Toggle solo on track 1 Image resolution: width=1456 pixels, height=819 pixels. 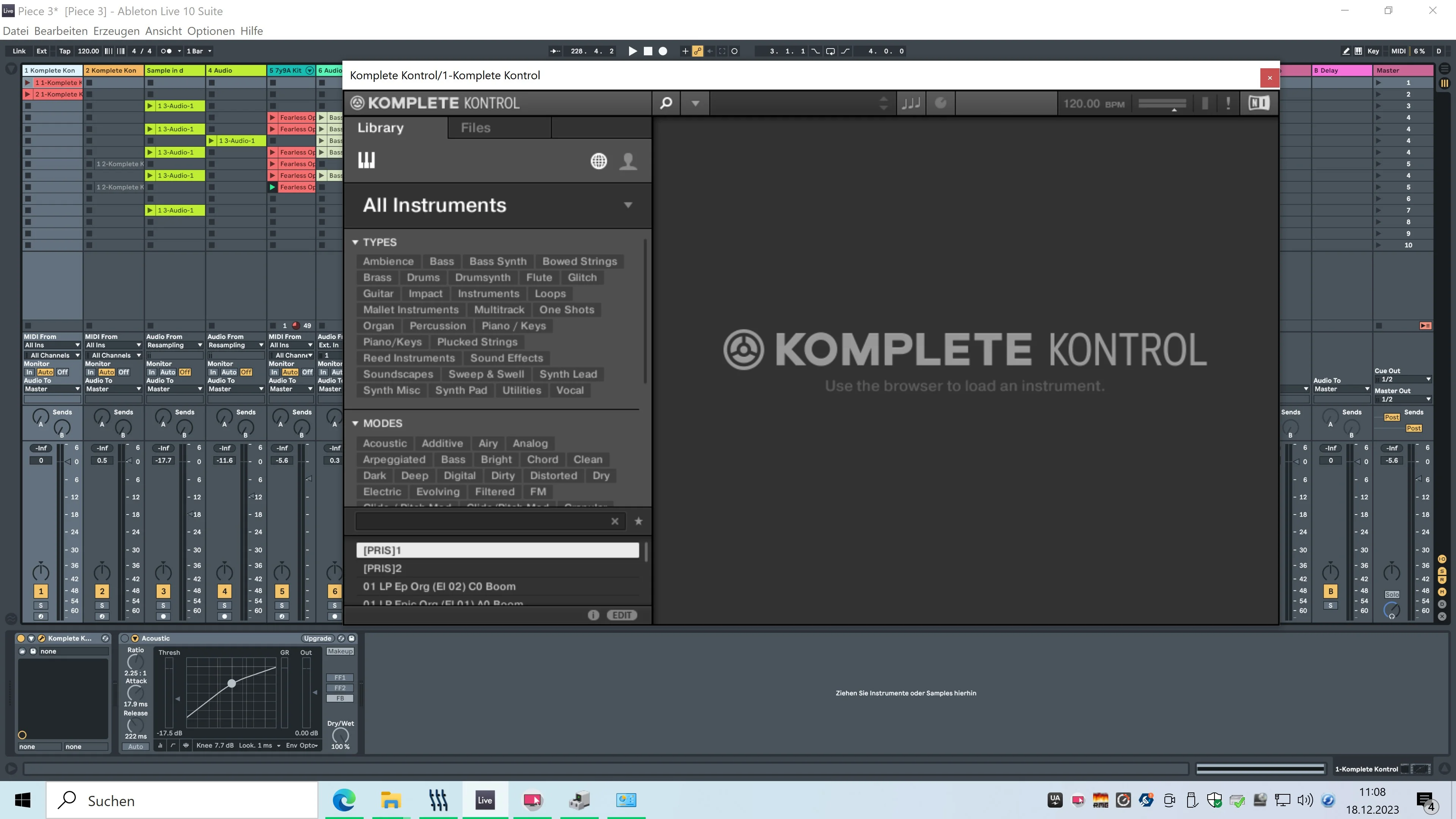(x=41, y=606)
